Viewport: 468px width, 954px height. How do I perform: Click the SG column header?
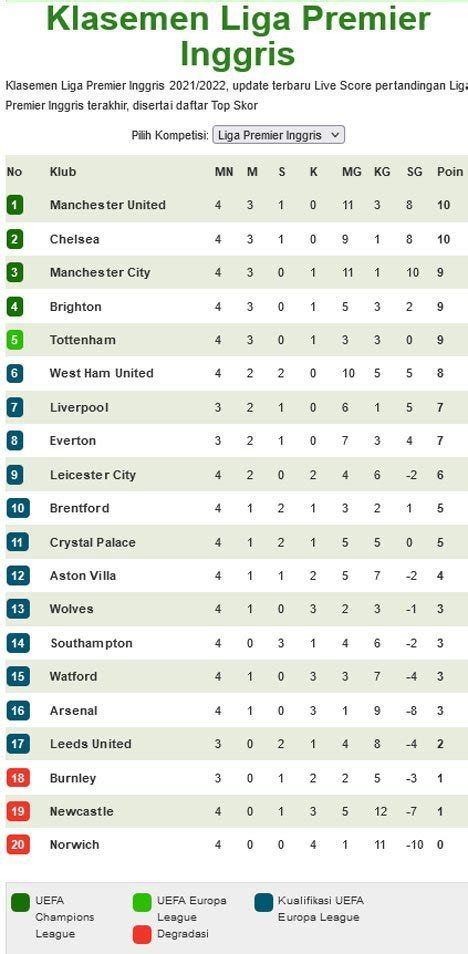[x=414, y=172]
